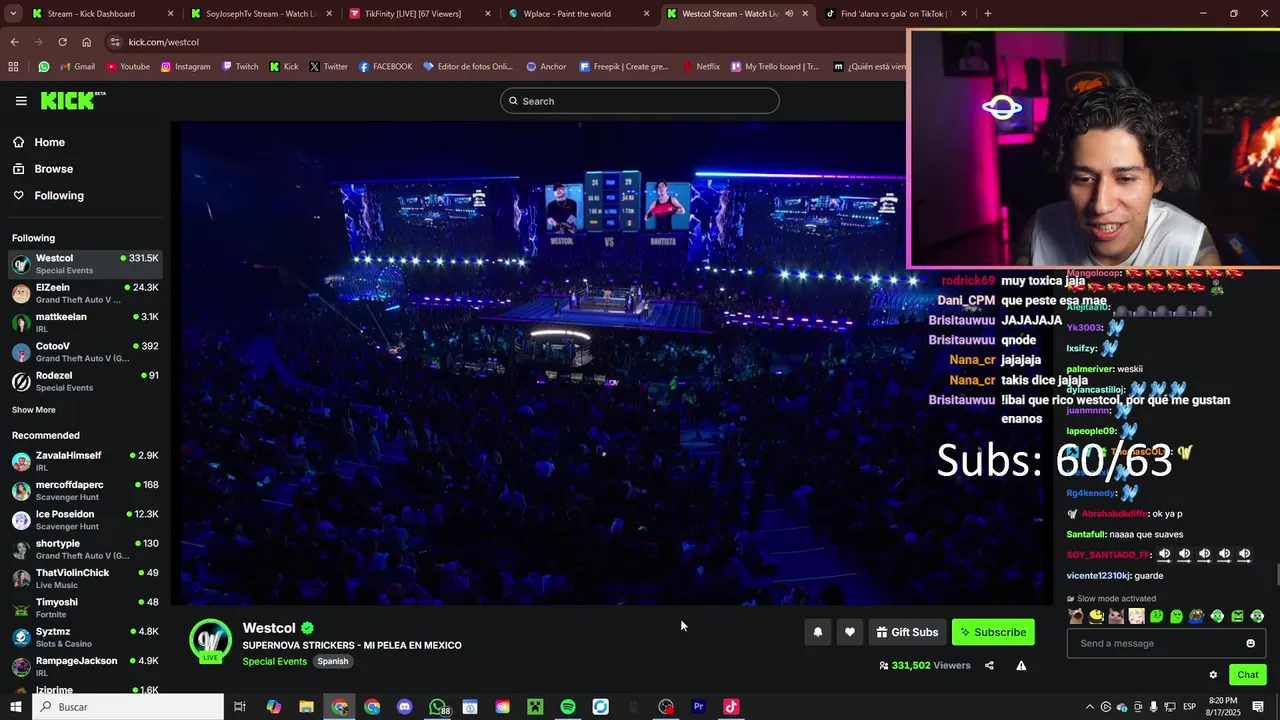1280x720 pixels.
Task: Click the green Subscribe button
Action: [993, 632]
